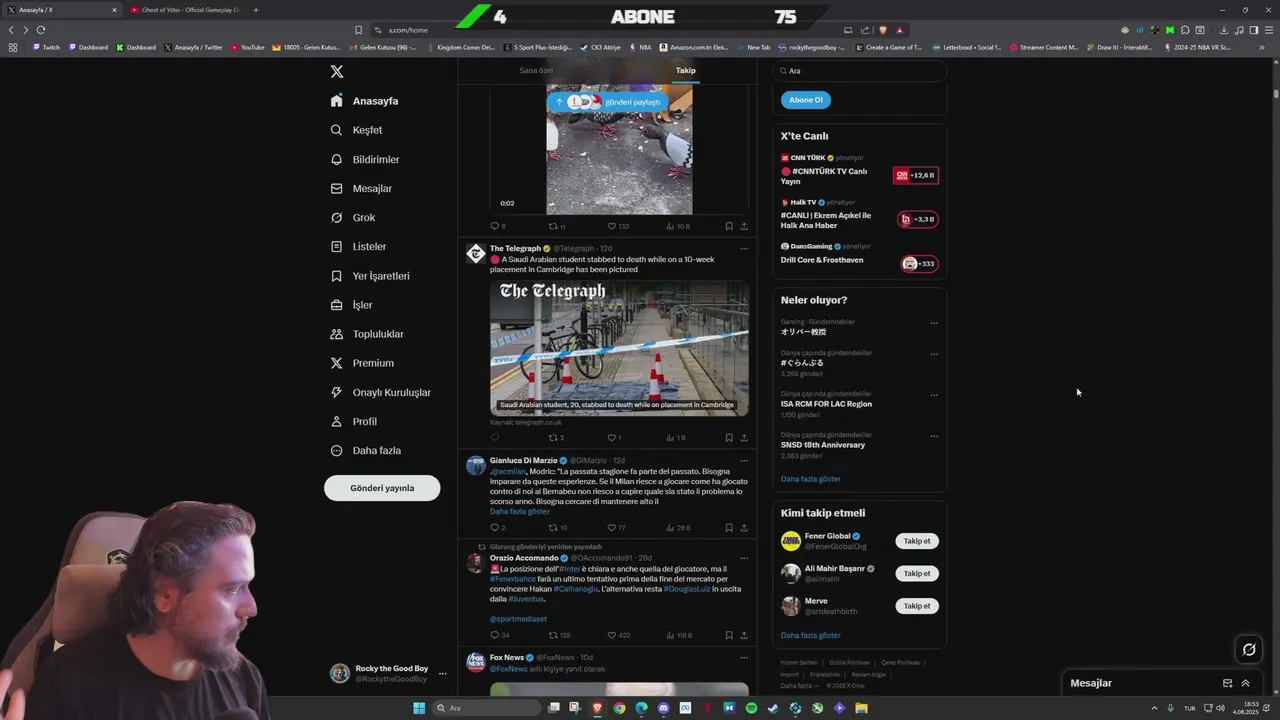
Task: Repost the Orazio Accomando post
Action: click(553, 635)
